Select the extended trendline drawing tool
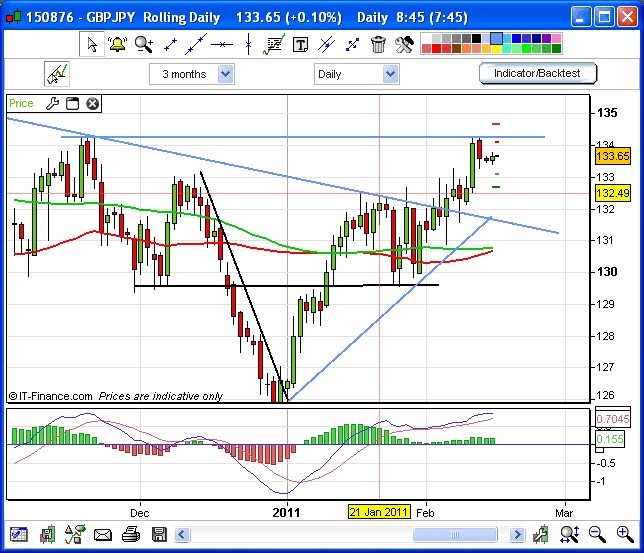Screen dimensions: 644x553 click(196, 44)
